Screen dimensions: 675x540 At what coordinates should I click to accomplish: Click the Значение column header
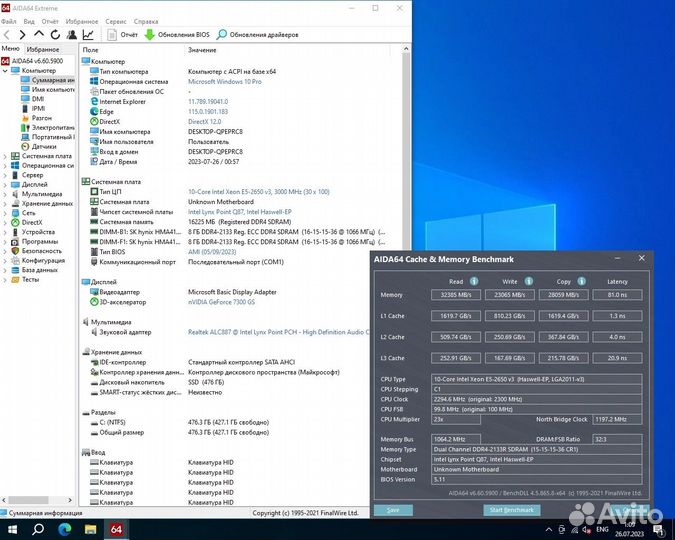point(202,50)
